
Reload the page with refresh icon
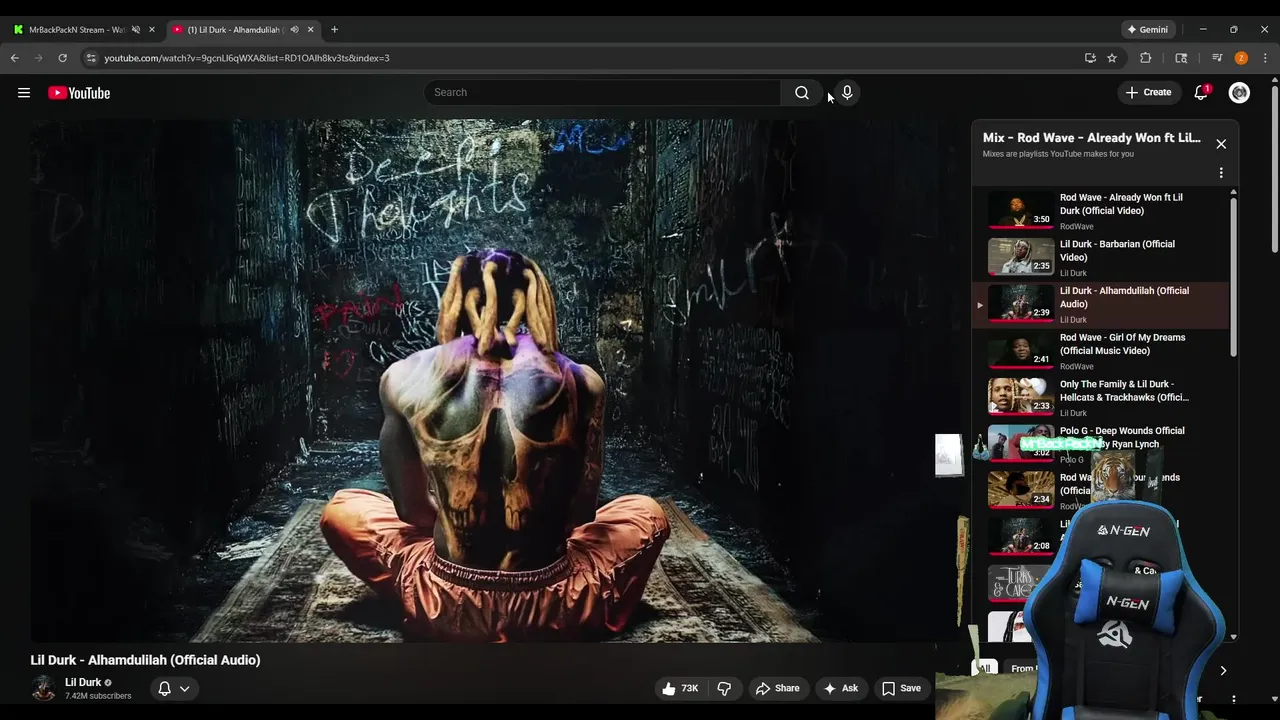point(62,58)
